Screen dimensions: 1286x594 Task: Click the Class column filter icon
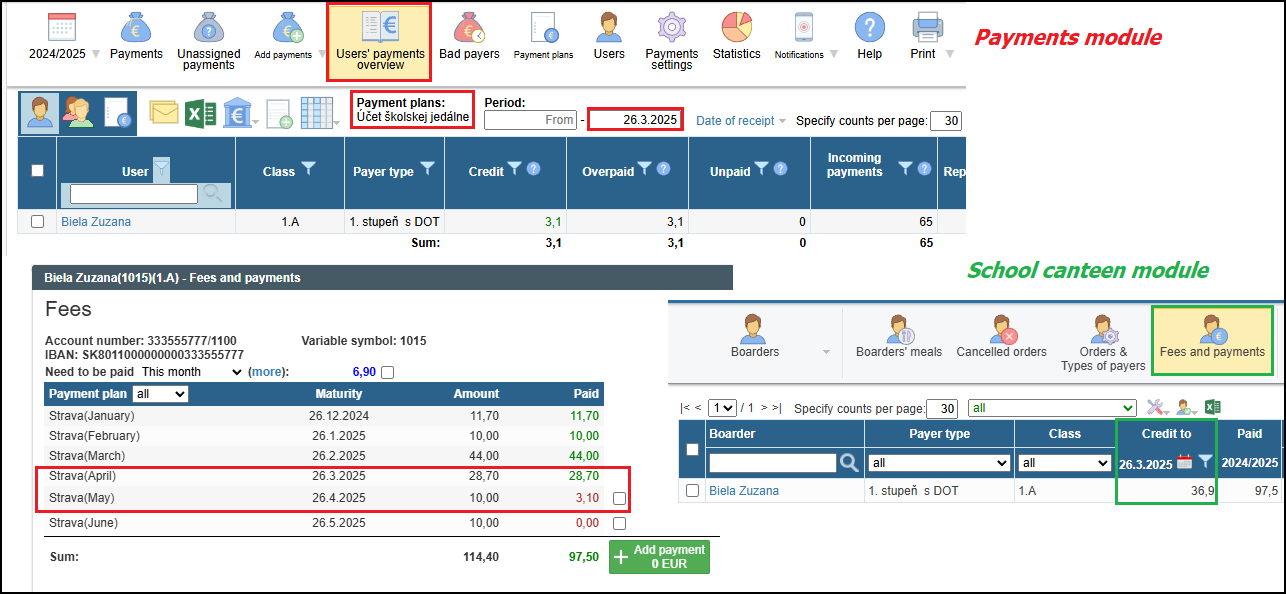(x=308, y=170)
